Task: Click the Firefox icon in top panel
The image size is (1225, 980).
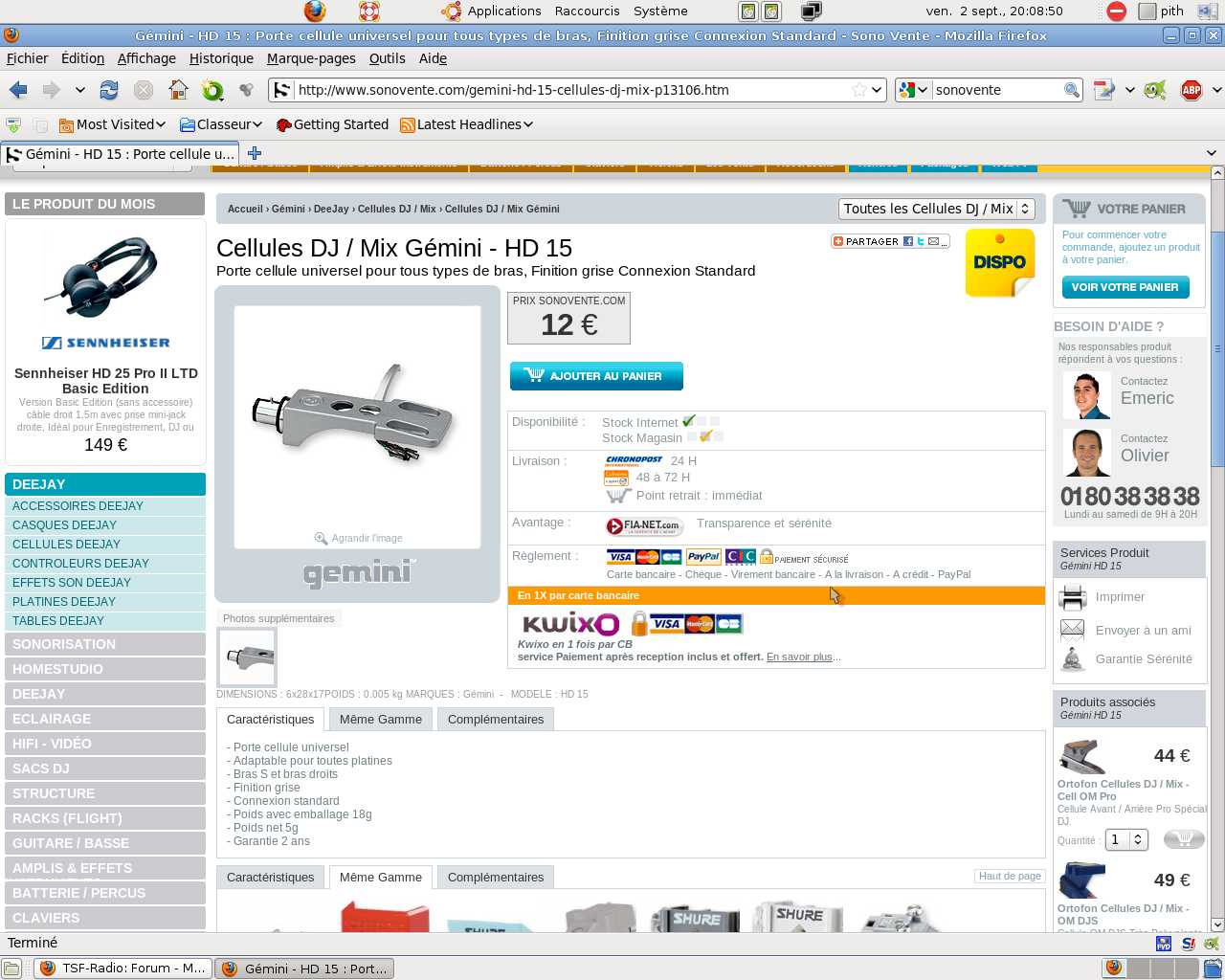Action: (314, 11)
